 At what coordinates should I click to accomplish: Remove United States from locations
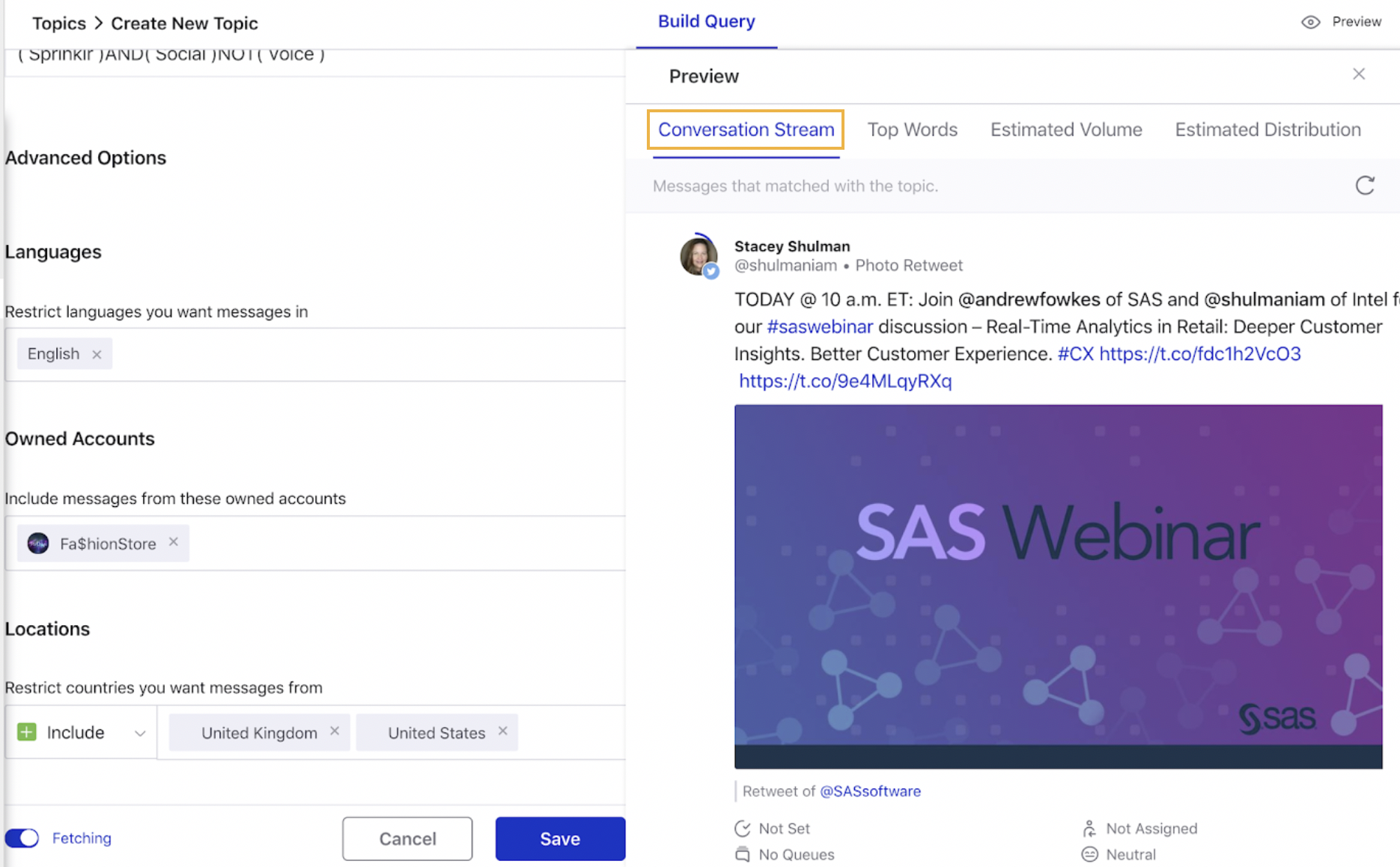coord(503,731)
